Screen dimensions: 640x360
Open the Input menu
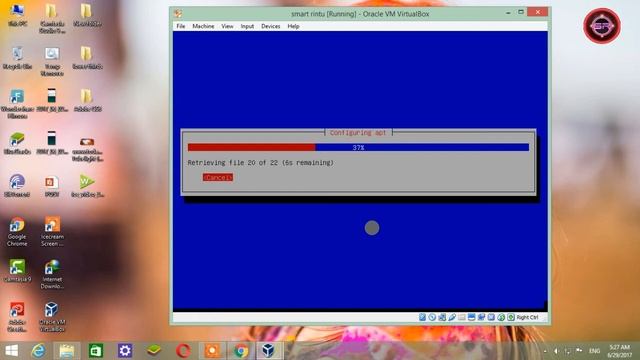pos(247,26)
